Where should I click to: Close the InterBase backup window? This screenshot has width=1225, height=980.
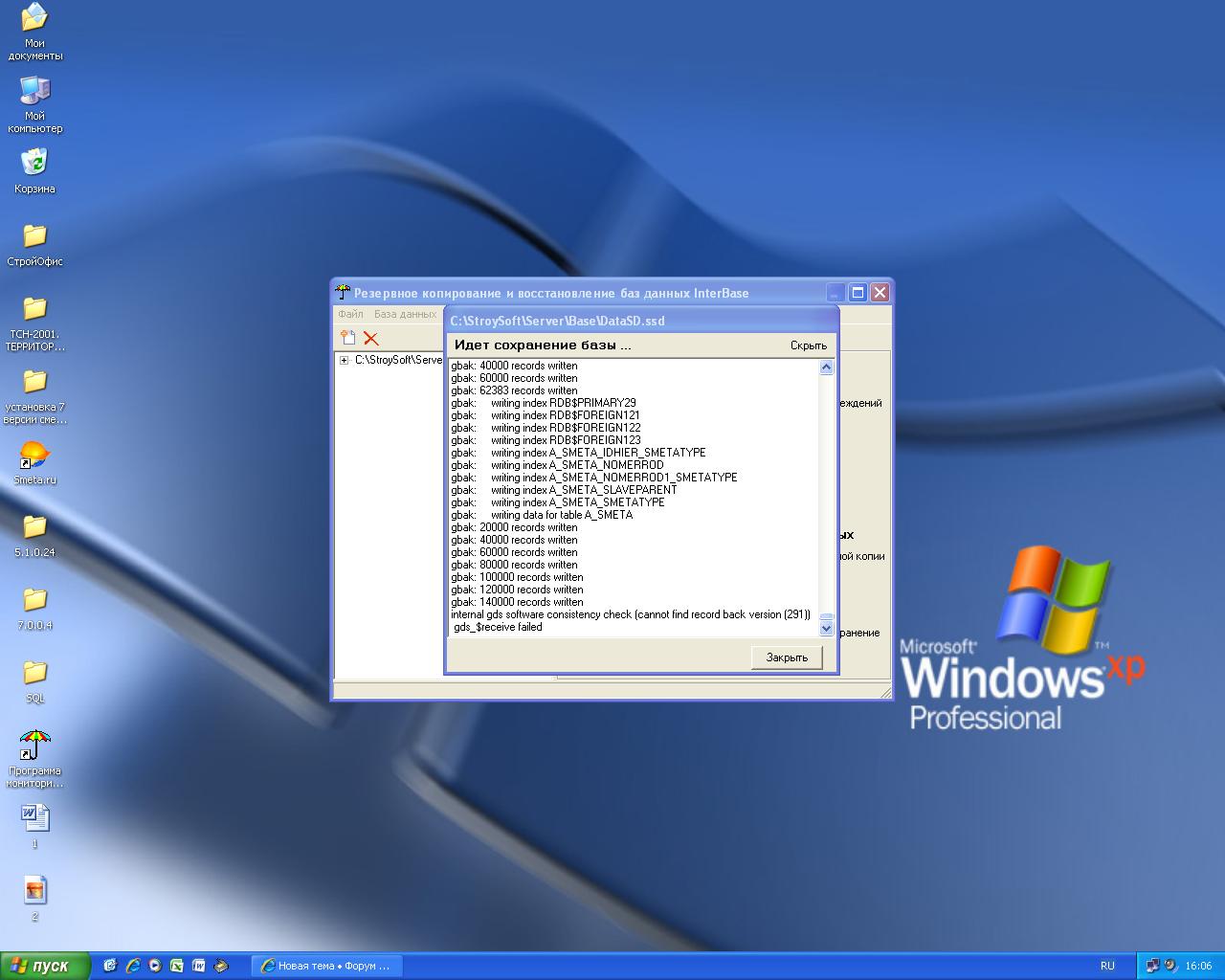[880, 293]
